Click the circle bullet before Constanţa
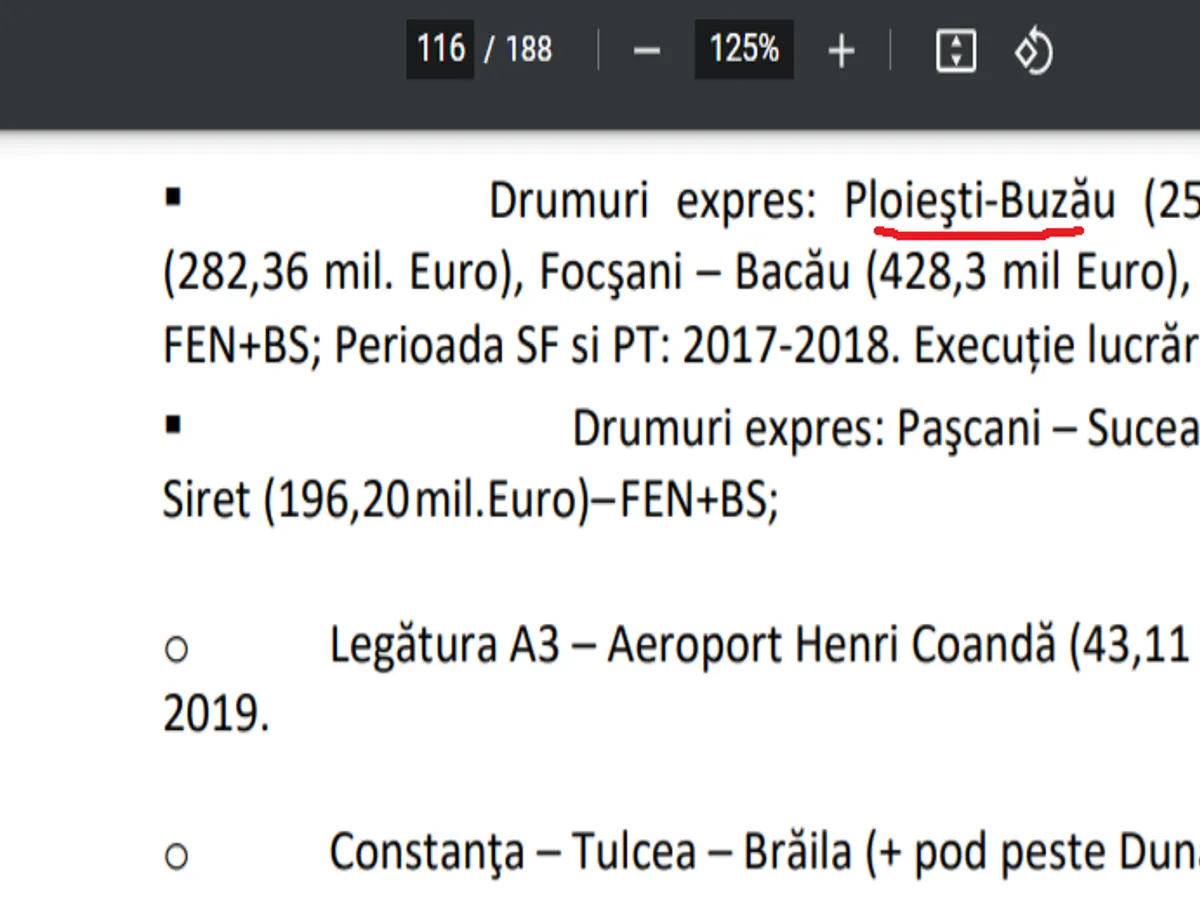1200x900 pixels. coord(176,856)
